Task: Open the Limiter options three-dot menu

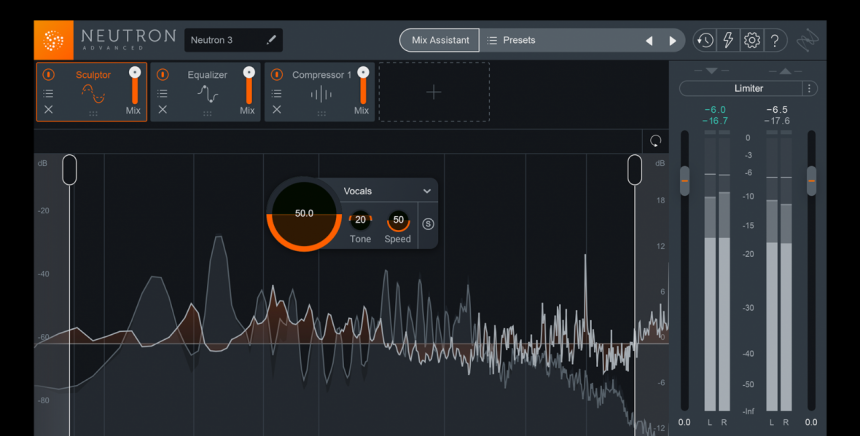Action: [810, 88]
